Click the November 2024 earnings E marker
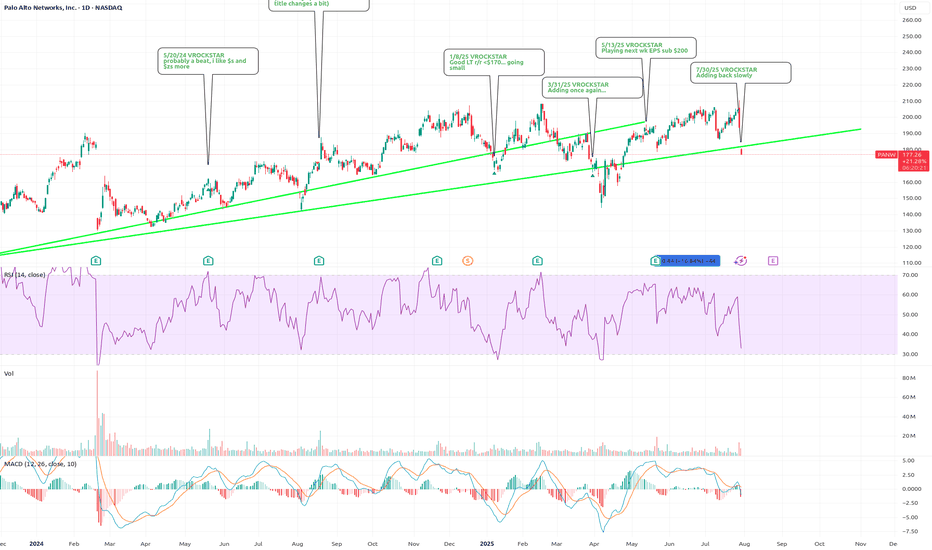The width and height of the screenshot is (932, 550). pos(437,260)
